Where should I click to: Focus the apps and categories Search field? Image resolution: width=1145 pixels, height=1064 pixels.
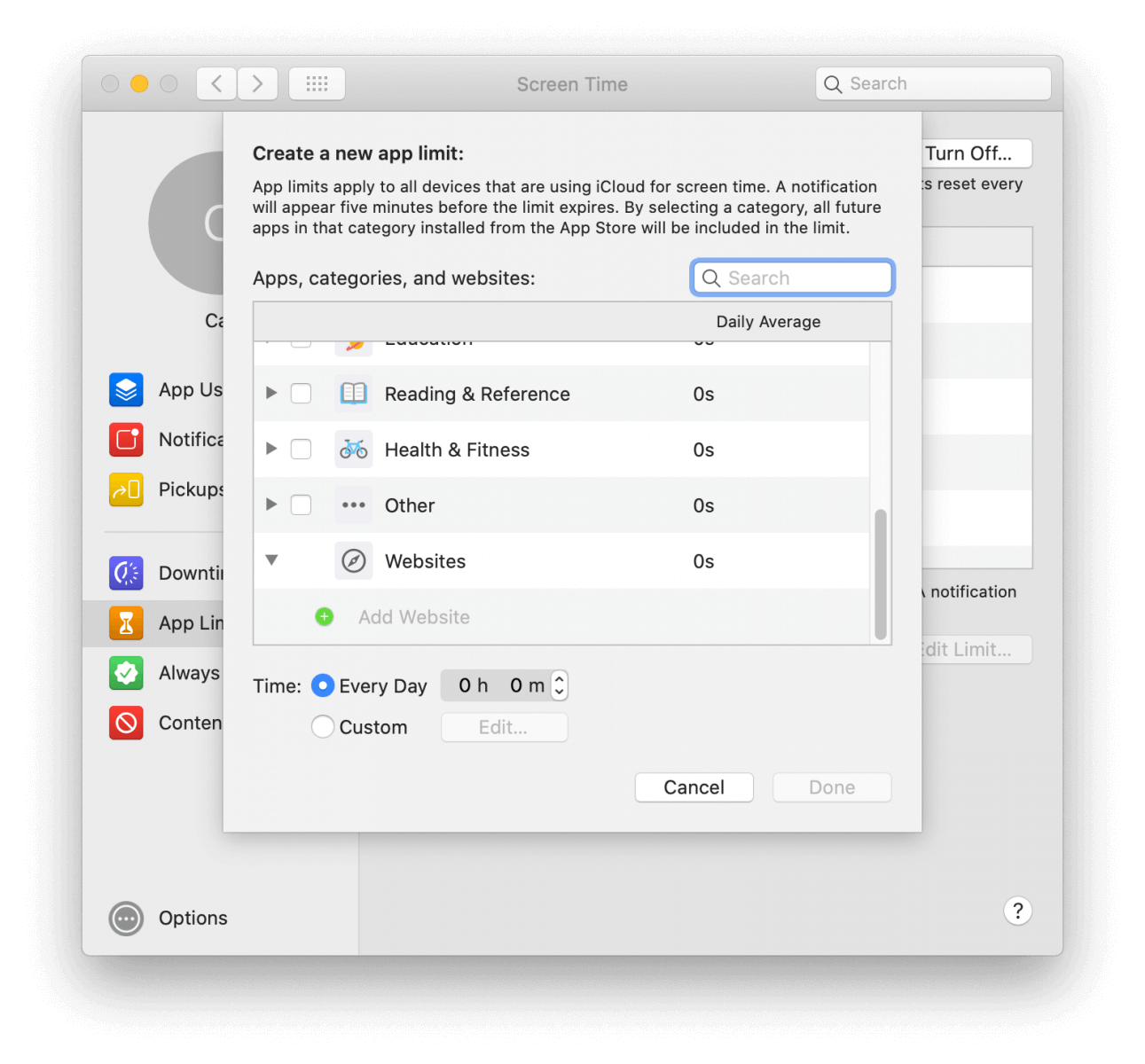tap(792, 278)
